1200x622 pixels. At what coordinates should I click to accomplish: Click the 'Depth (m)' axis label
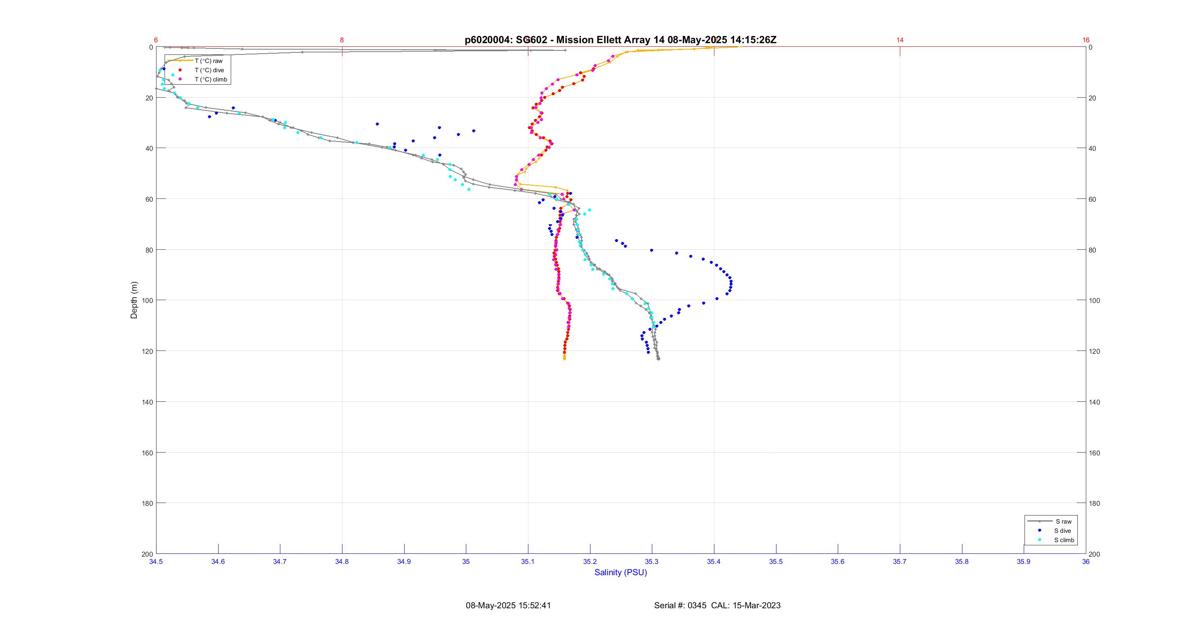[x=133, y=300]
